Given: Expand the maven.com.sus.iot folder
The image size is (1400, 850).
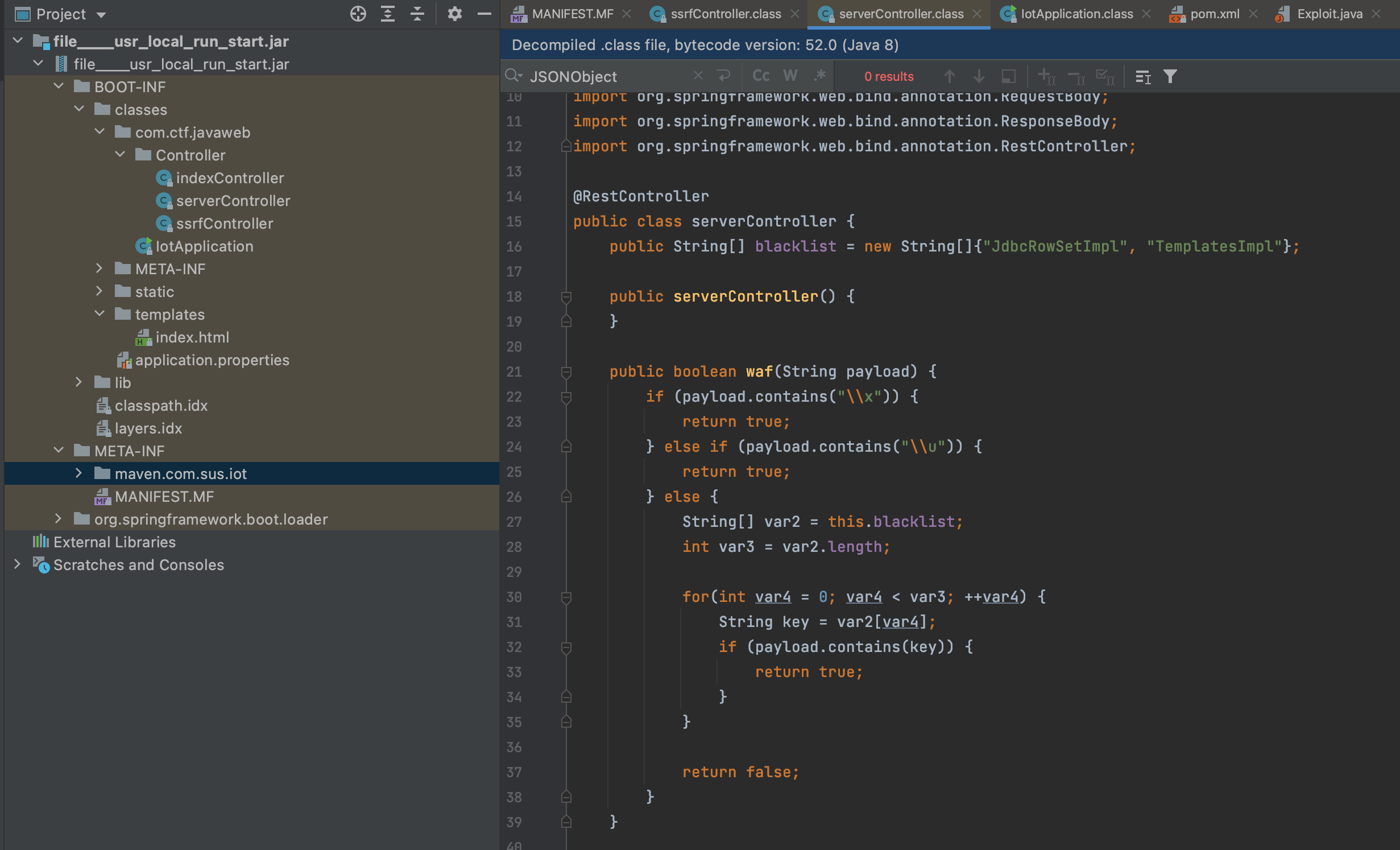Looking at the screenshot, I should 79,473.
